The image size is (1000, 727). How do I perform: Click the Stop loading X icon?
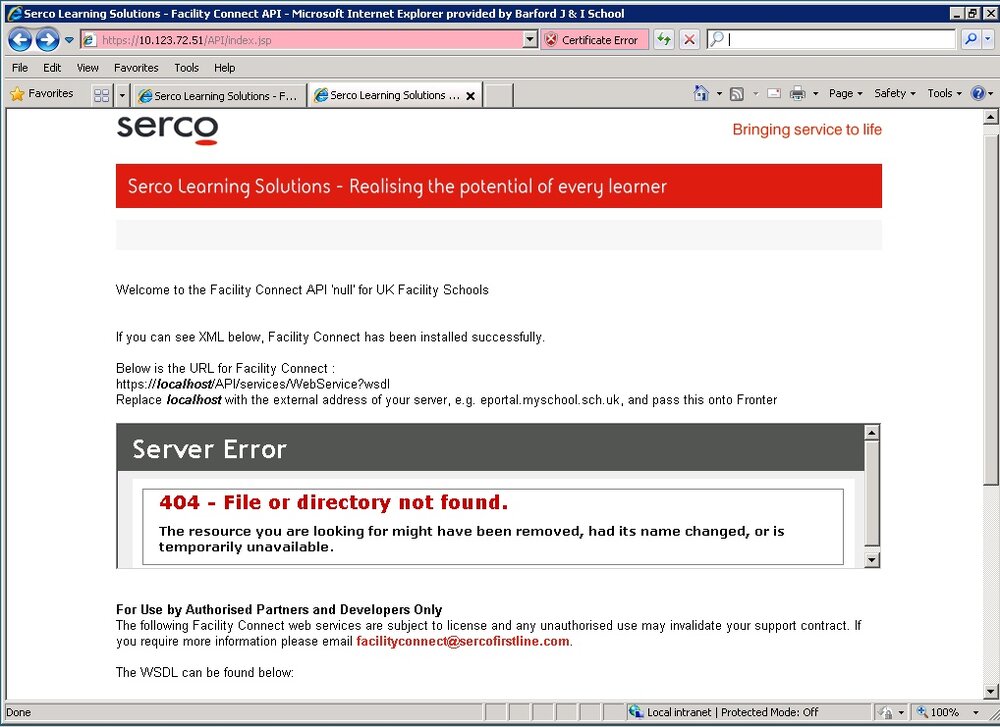tap(689, 40)
